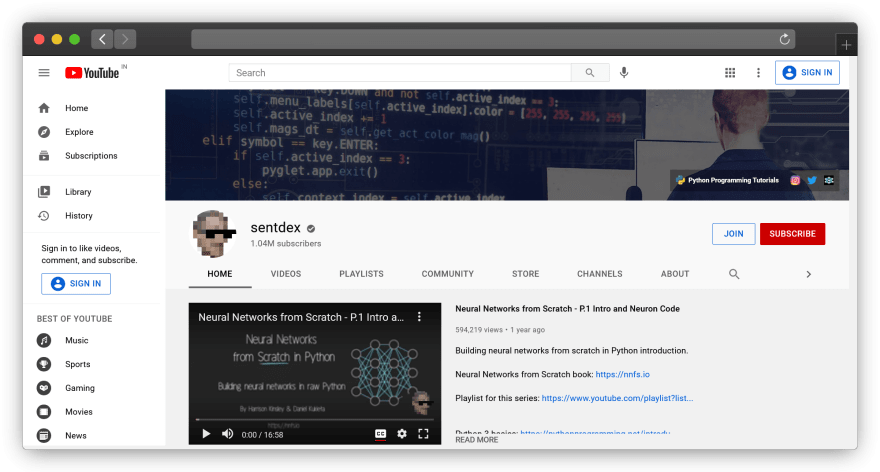Screen dimensions: 880x472
Task: Click the video progress bar
Action: [315, 419]
